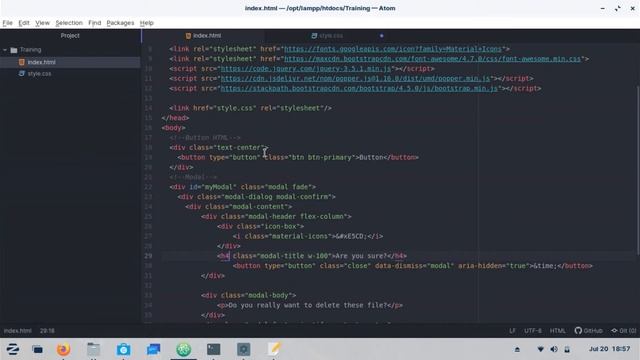The width and height of the screenshot is (640, 360).
Task: Open the blue camera app in taskbar
Action: (x=123, y=349)
